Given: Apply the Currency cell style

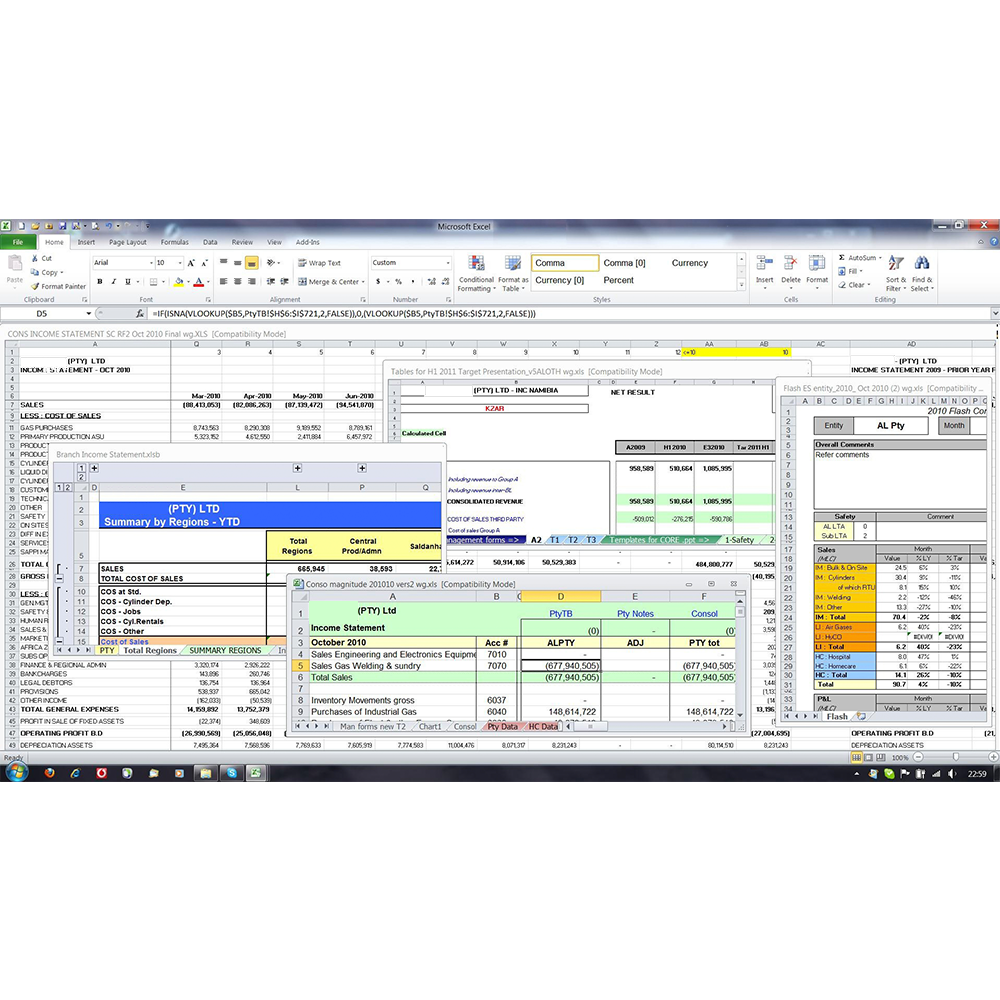Looking at the screenshot, I should click(x=689, y=263).
